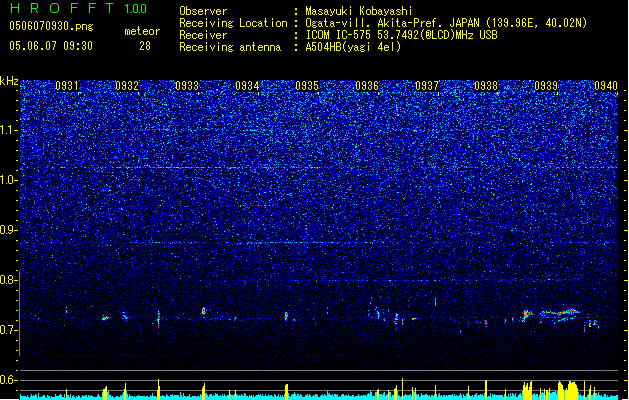Click the 0933 time marker

(x=187, y=86)
